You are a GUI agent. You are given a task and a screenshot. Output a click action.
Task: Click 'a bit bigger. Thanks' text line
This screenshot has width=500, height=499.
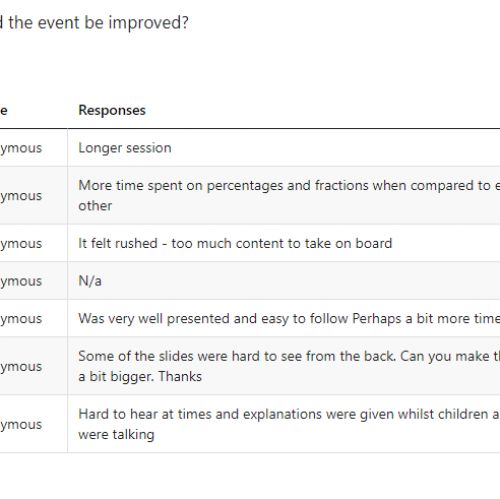140,376
